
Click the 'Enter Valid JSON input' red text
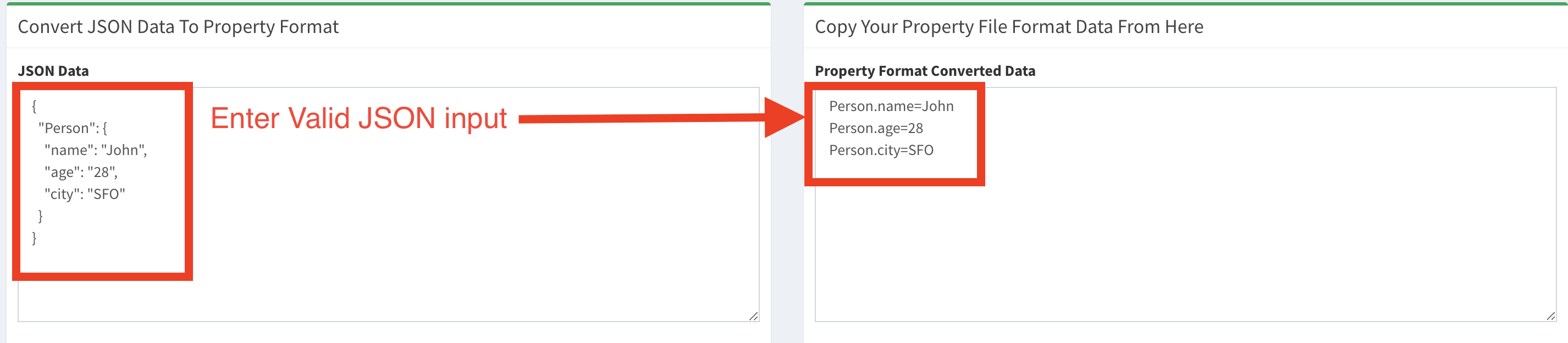click(359, 119)
